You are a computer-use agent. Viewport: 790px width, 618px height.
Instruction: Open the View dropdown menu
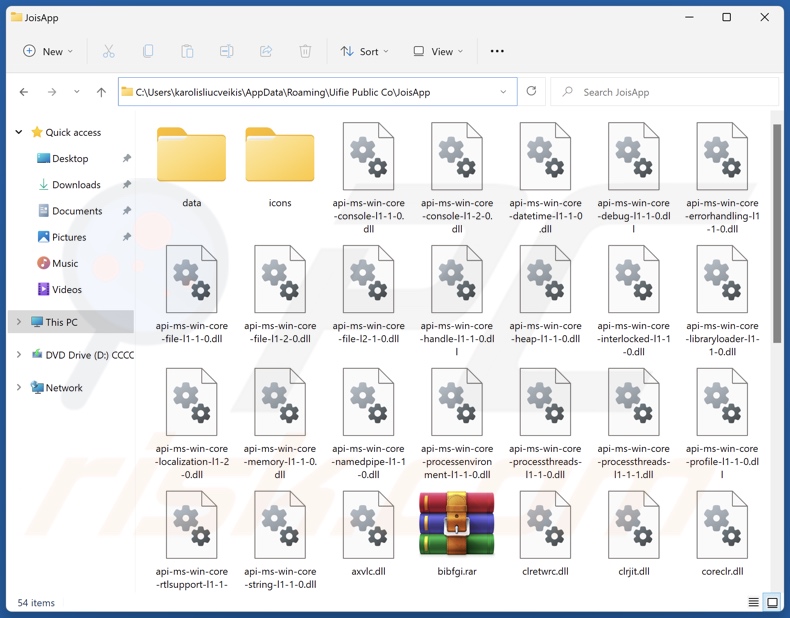coord(438,51)
